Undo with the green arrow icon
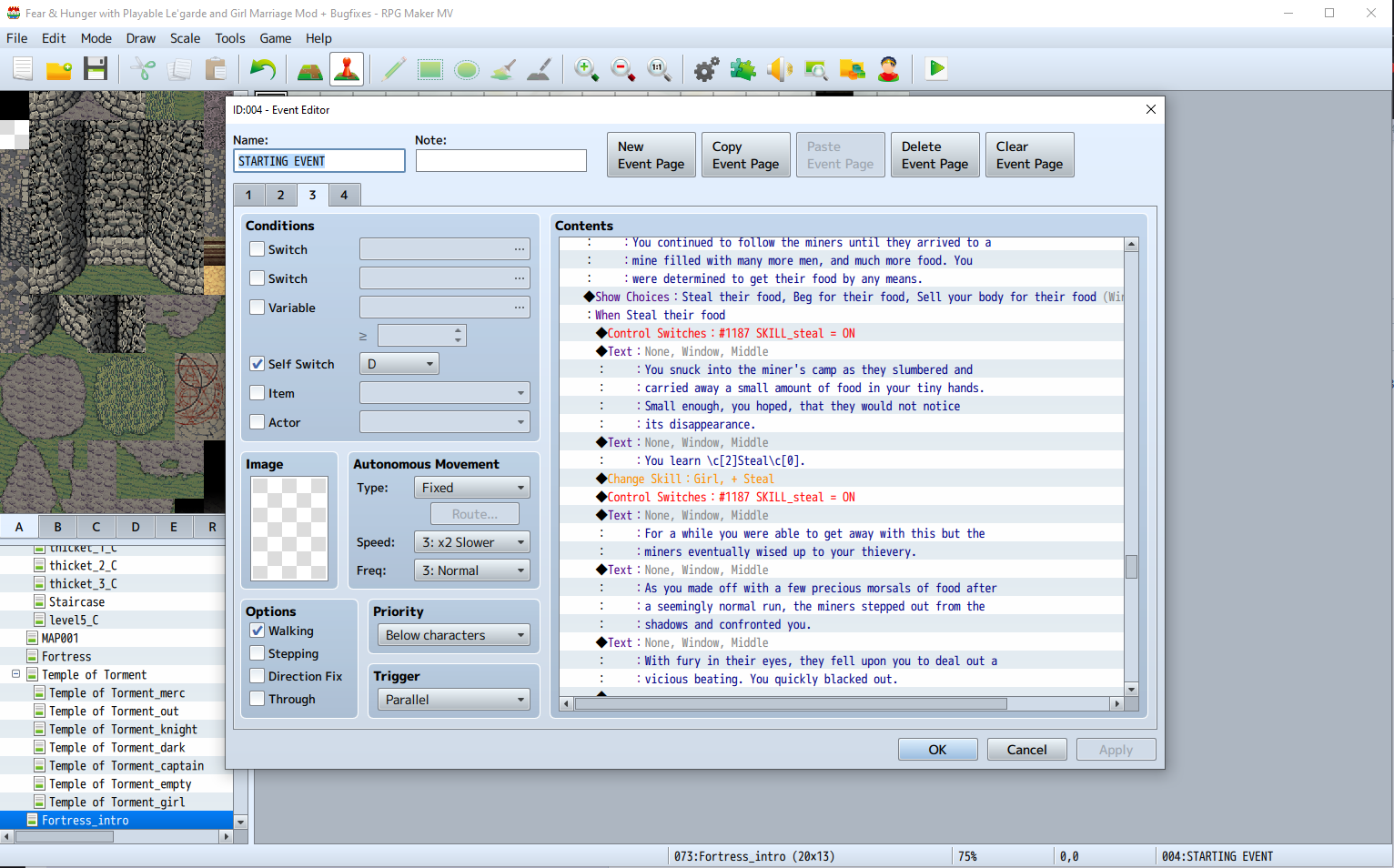The image size is (1394, 868). (x=263, y=69)
